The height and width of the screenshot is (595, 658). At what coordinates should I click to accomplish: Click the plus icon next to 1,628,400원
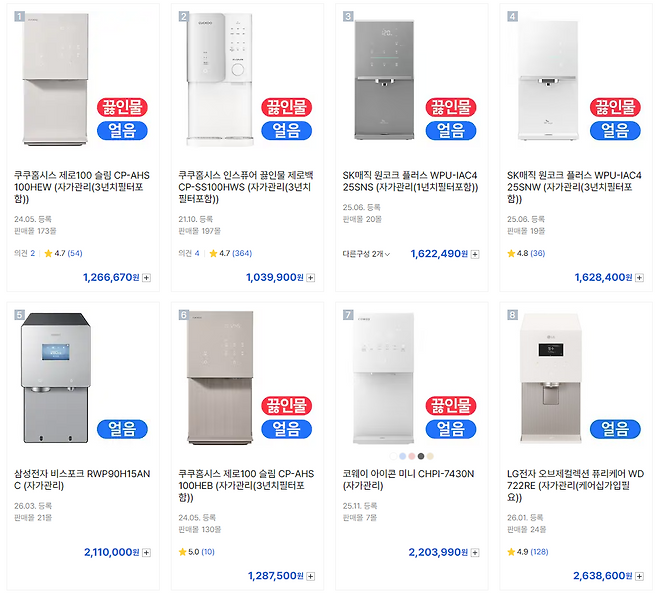click(x=638, y=278)
